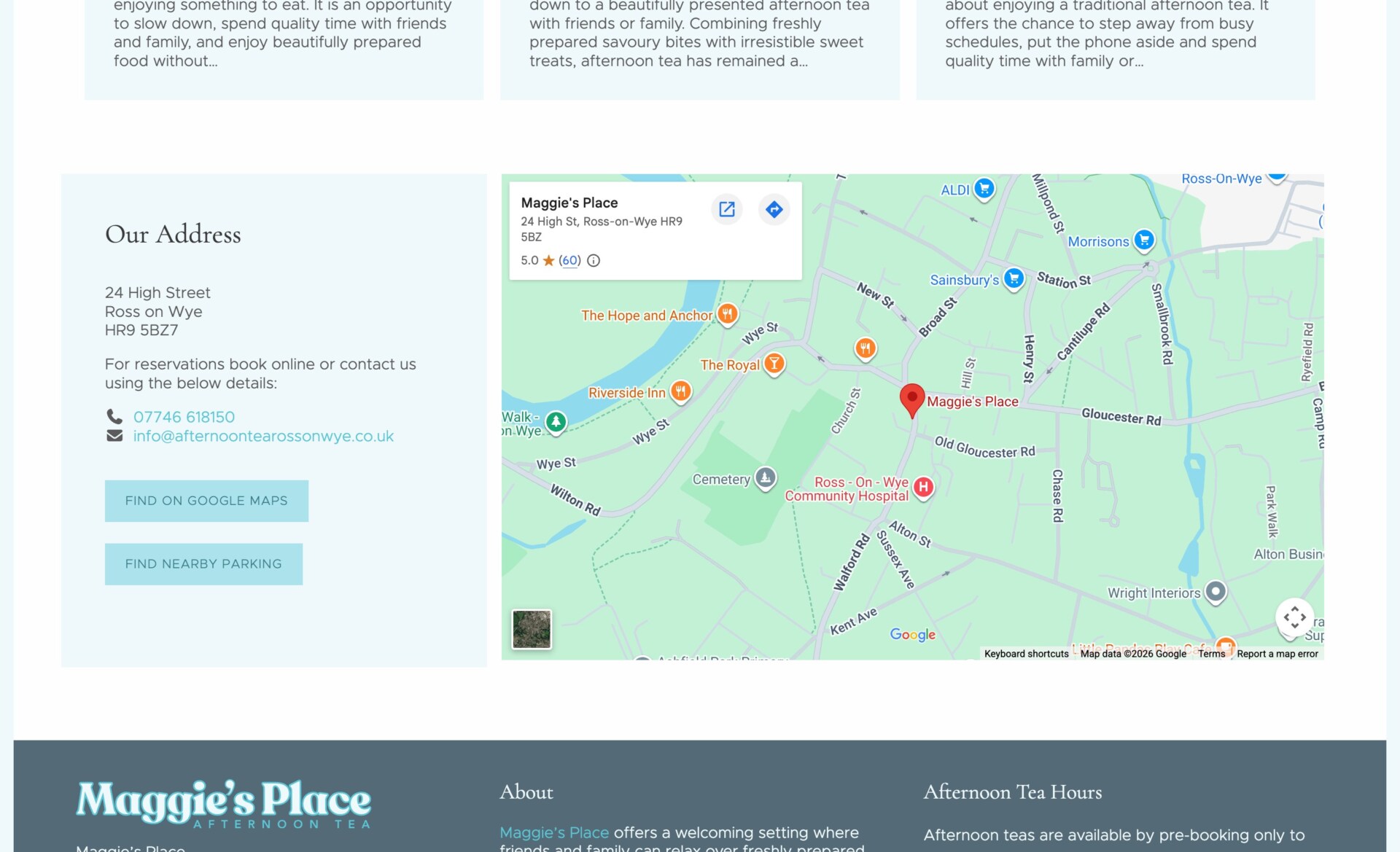Open Maggie's Place in larger map
The image size is (1400, 852).
[x=727, y=209]
